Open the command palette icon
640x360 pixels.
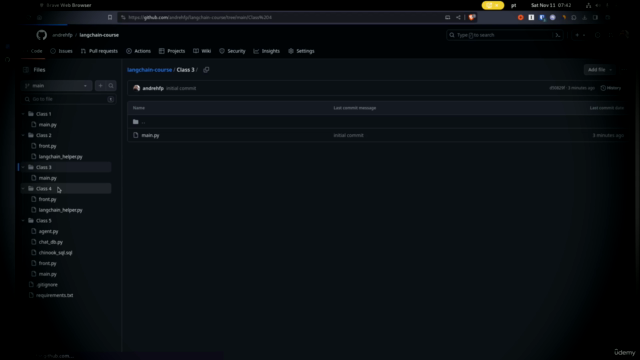[558, 35]
